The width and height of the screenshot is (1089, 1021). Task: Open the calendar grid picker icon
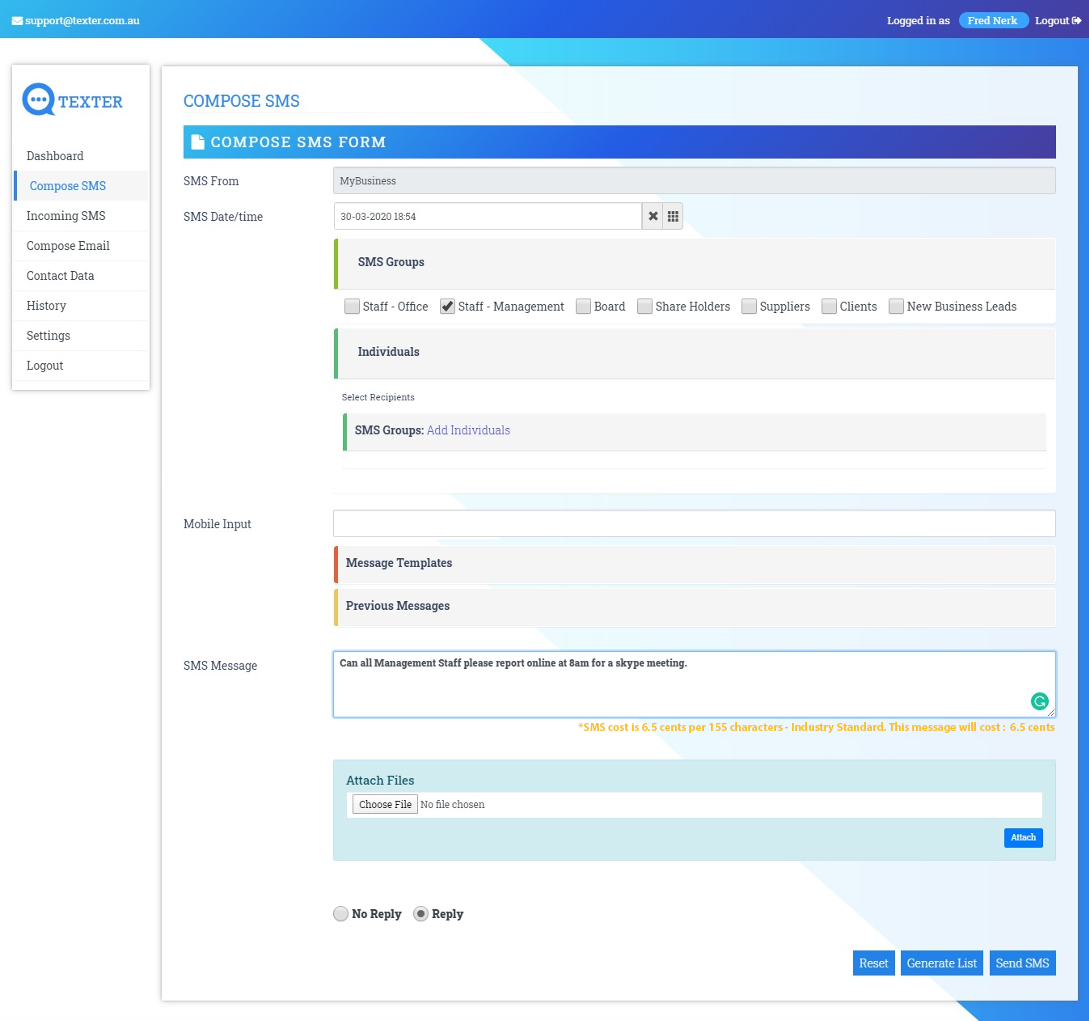pyautogui.click(x=673, y=216)
